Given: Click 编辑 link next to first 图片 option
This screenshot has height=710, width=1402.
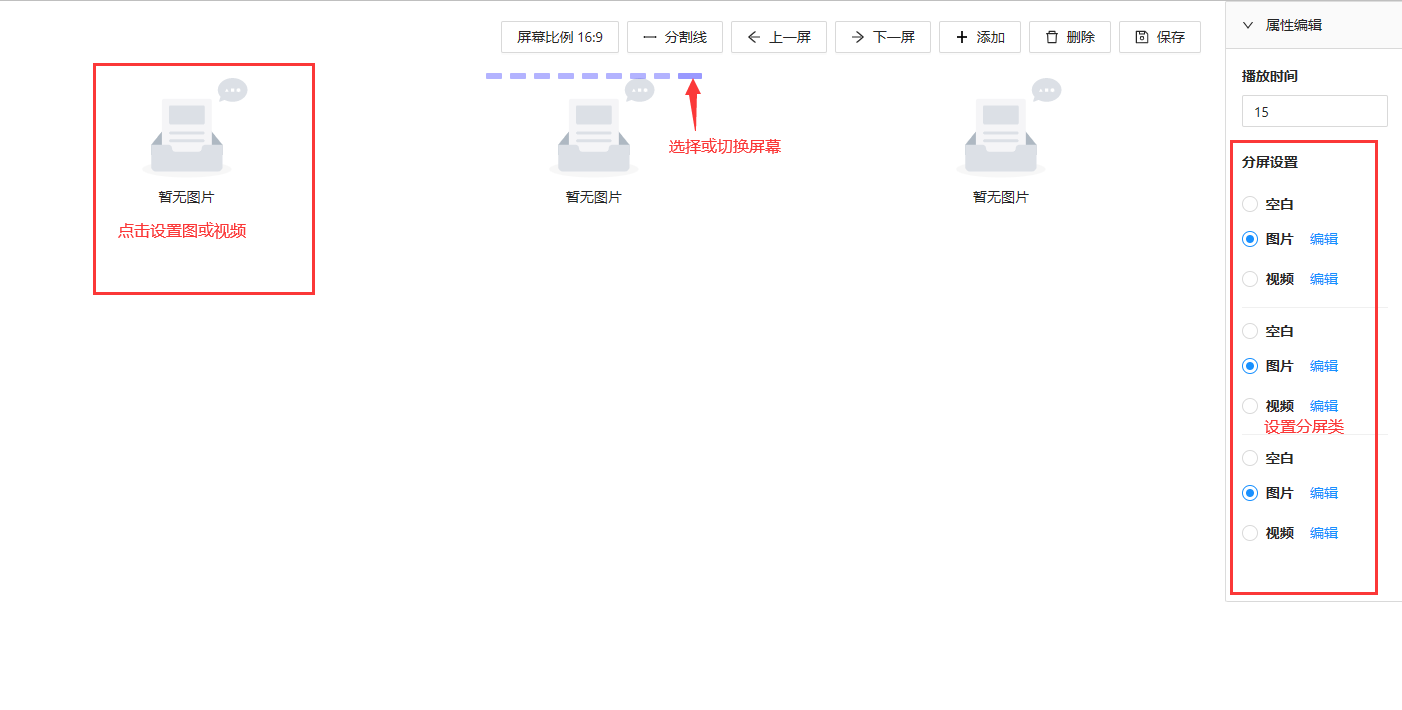Looking at the screenshot, I should (x=1323, y=238).
